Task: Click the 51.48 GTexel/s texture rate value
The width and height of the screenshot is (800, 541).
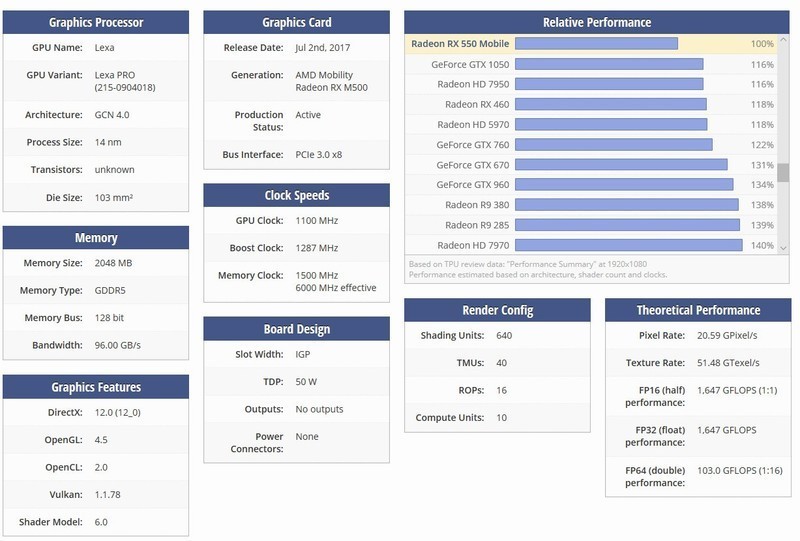Action: (x=728, y=363)
